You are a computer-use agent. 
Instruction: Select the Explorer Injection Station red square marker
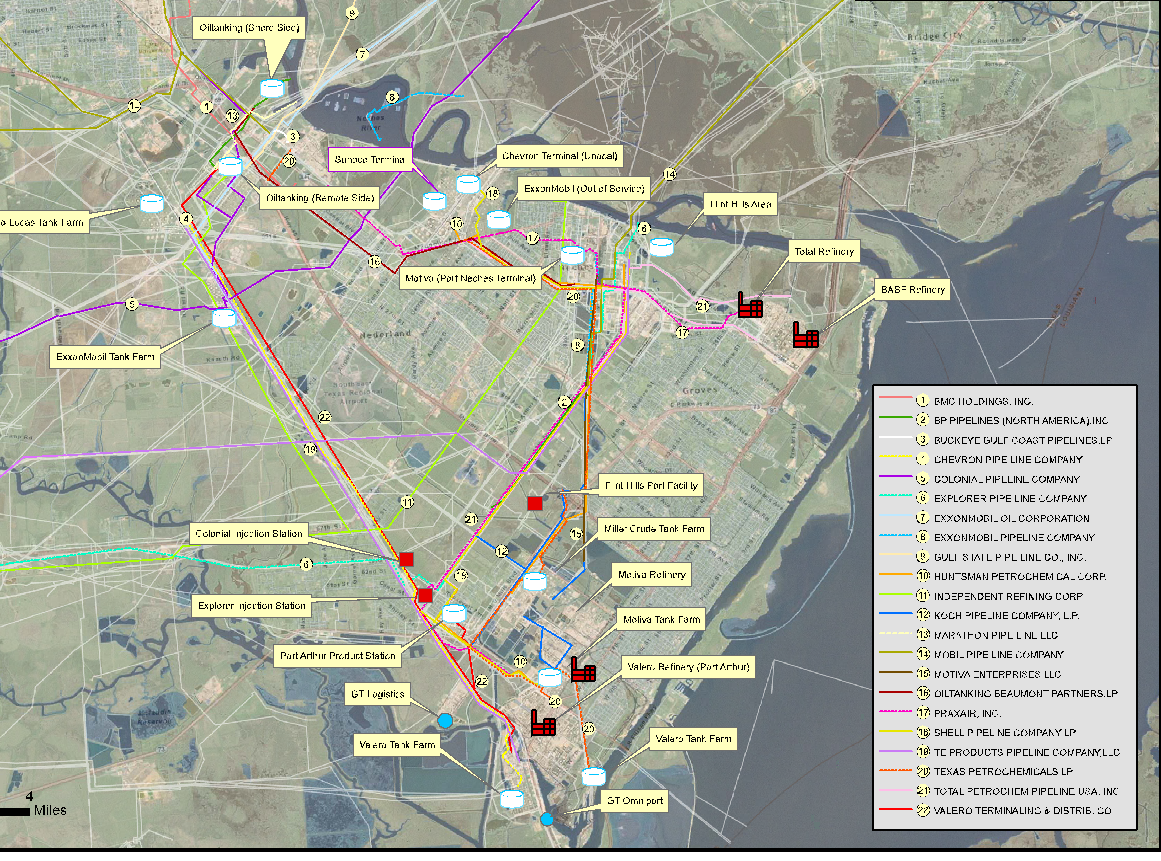[x=424, y=595]
